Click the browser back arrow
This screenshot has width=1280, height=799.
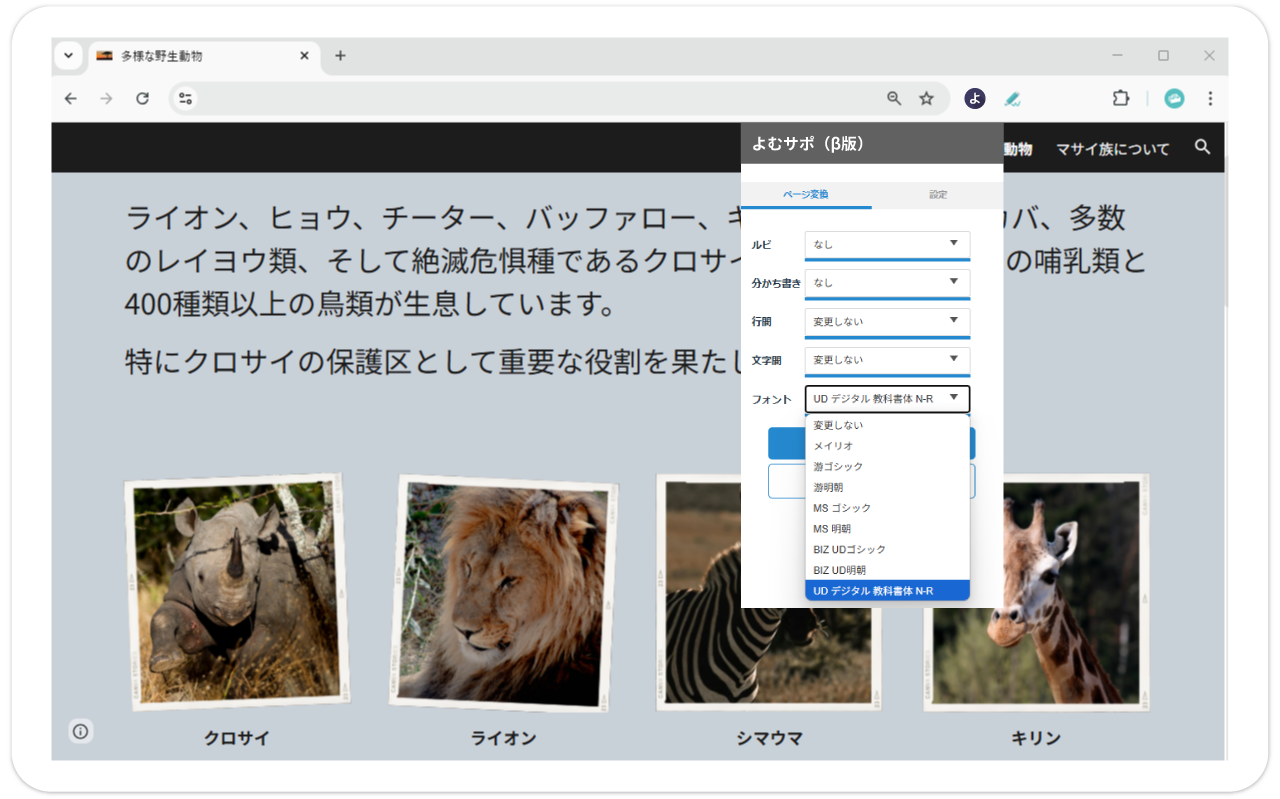coord(70,98)
